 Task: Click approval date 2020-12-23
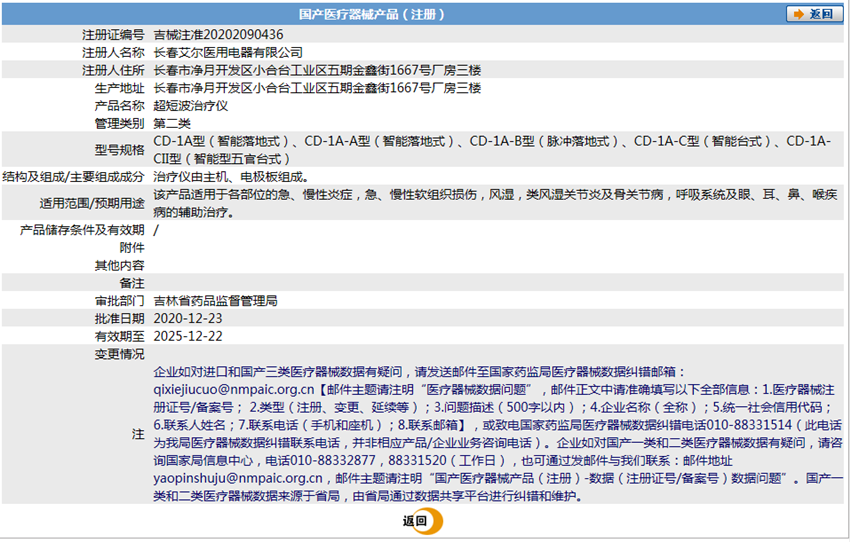point(188,319)
